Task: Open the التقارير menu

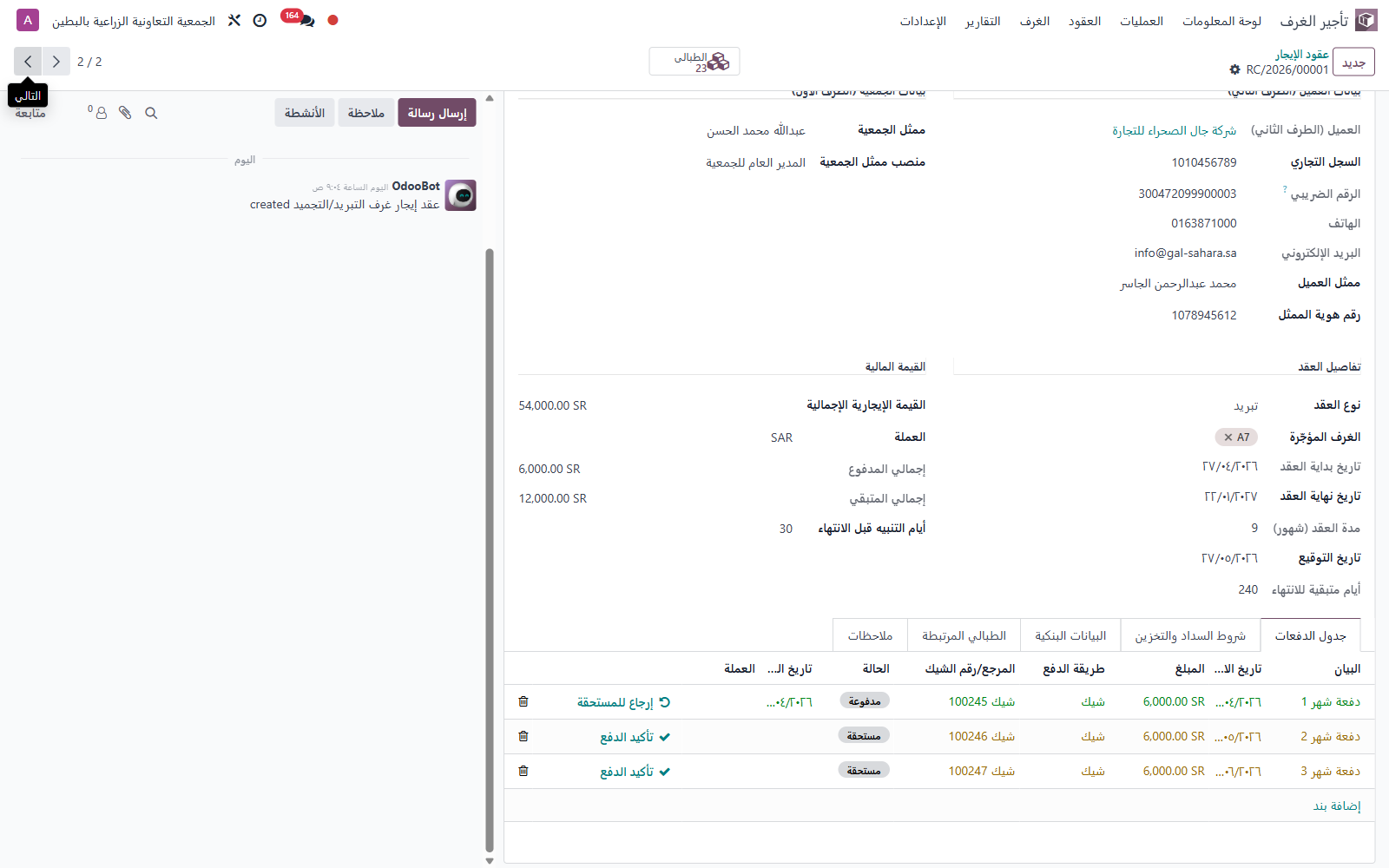Action: pos(983,21)
